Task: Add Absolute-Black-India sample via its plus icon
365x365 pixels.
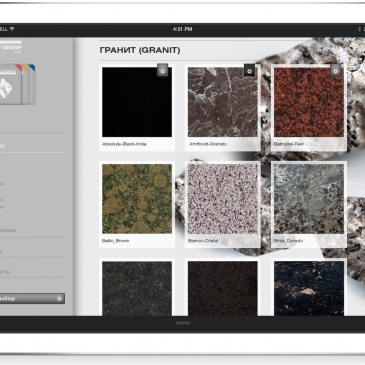Action: click(x=163, y=70)
